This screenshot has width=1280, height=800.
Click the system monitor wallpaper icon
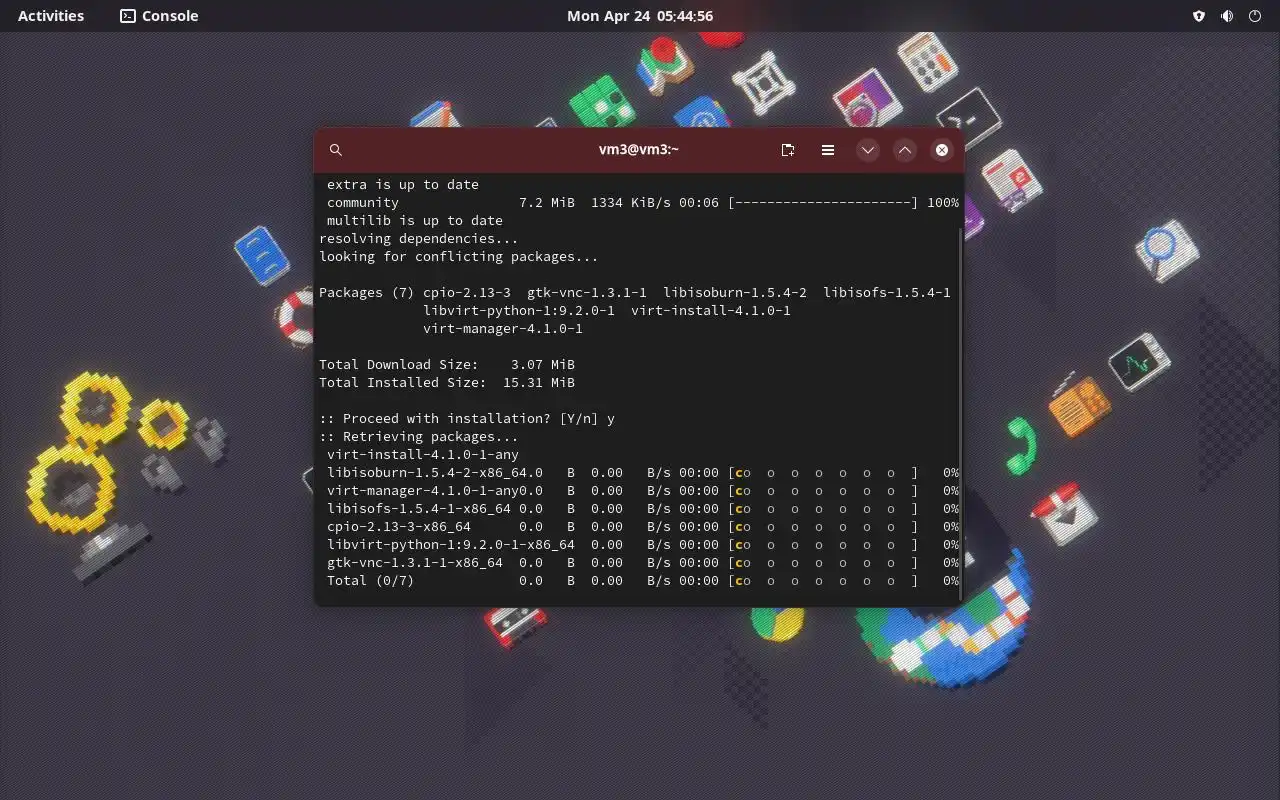click(x=1139, y=362)
